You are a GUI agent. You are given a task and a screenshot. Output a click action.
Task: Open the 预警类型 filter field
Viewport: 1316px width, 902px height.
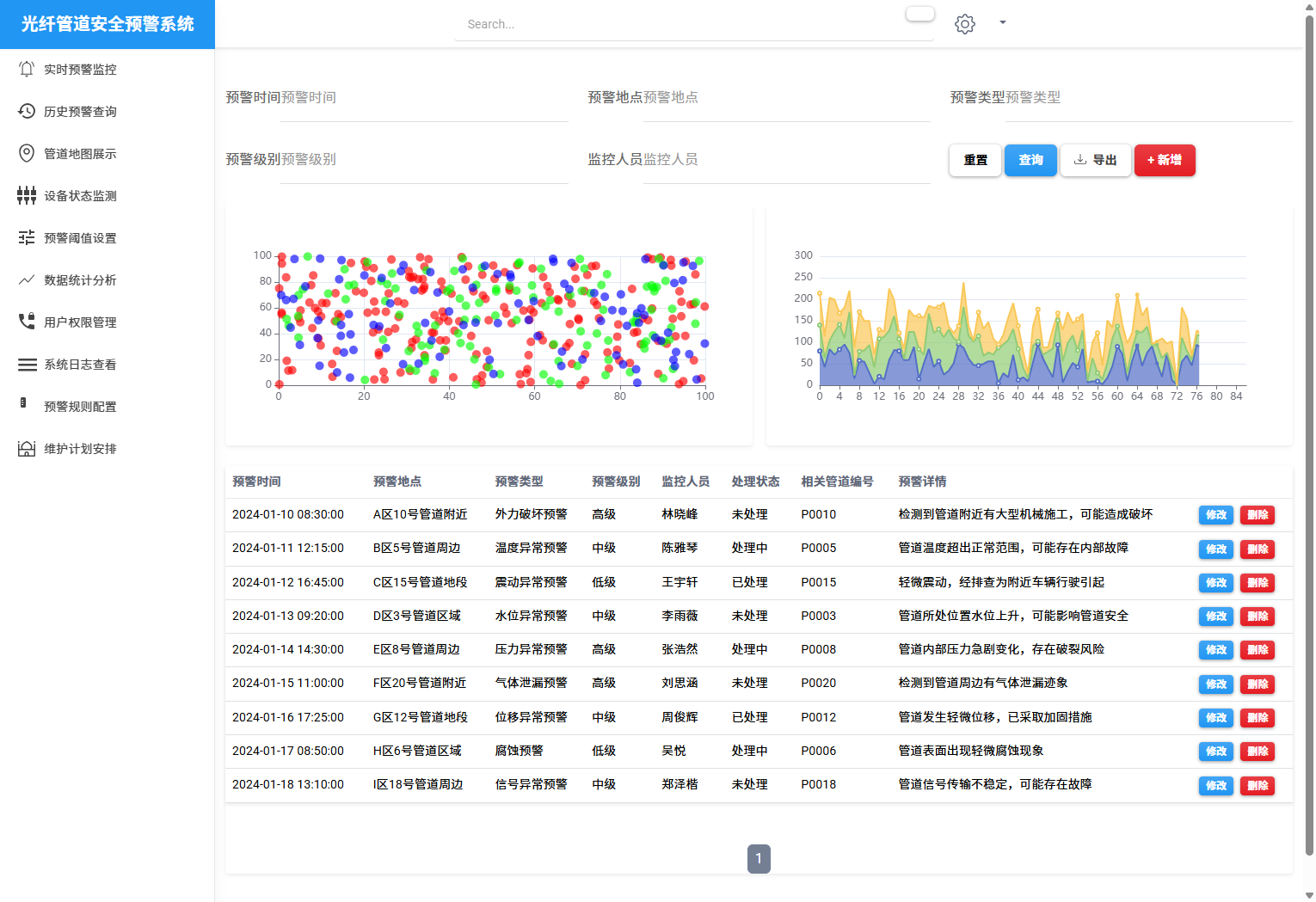(1120, 98)
